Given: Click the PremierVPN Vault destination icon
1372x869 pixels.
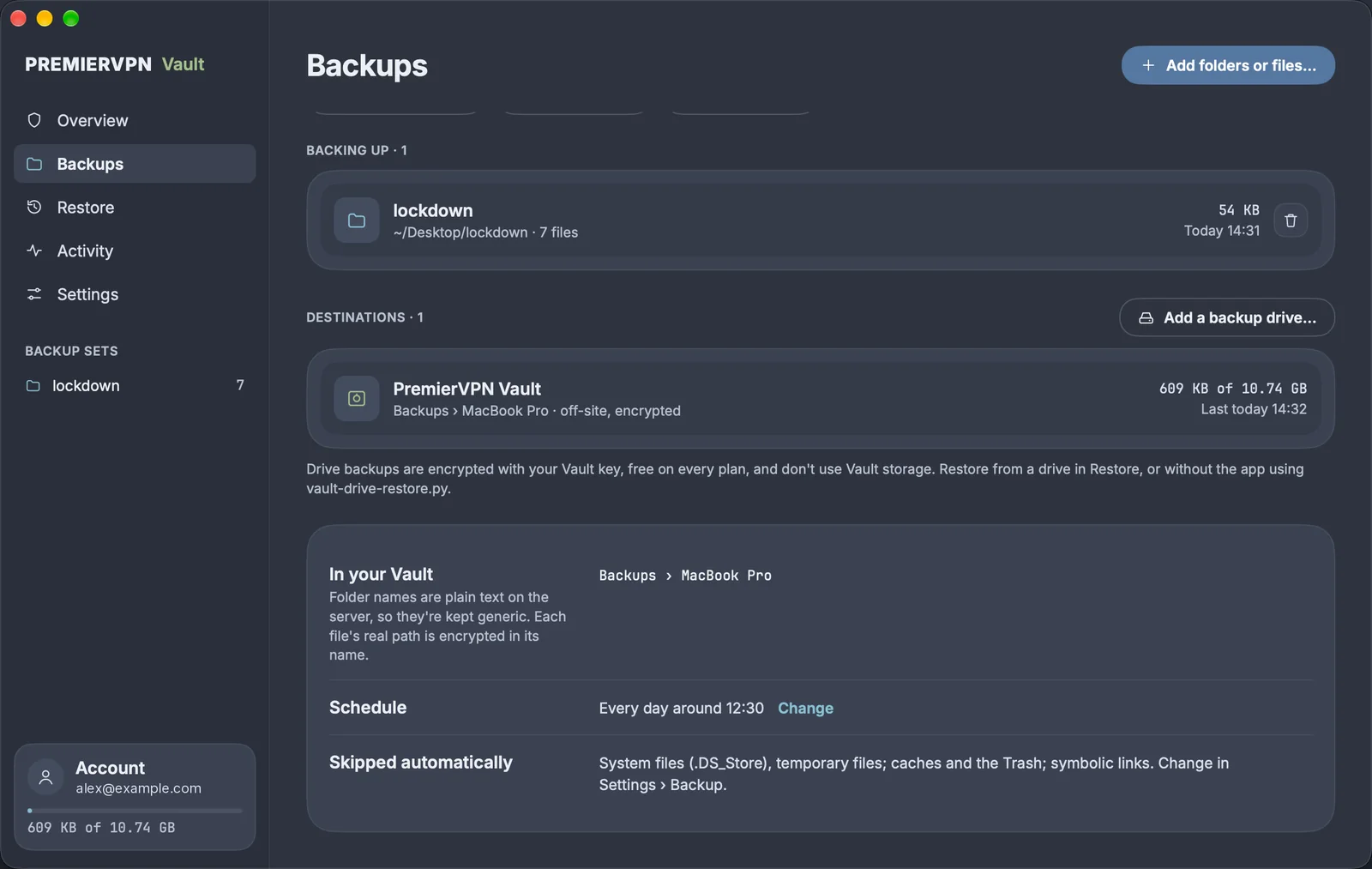Looking at the screenshot, I should pyautogui.click(x=357, y=398).
